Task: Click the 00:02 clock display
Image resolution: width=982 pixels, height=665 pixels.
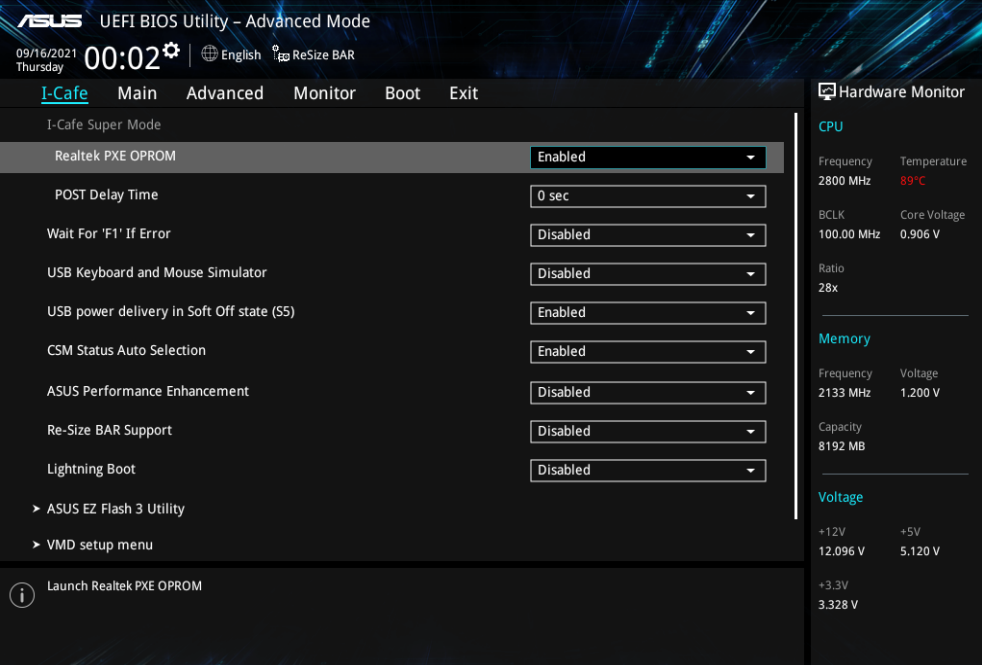Action: [122, 58]
